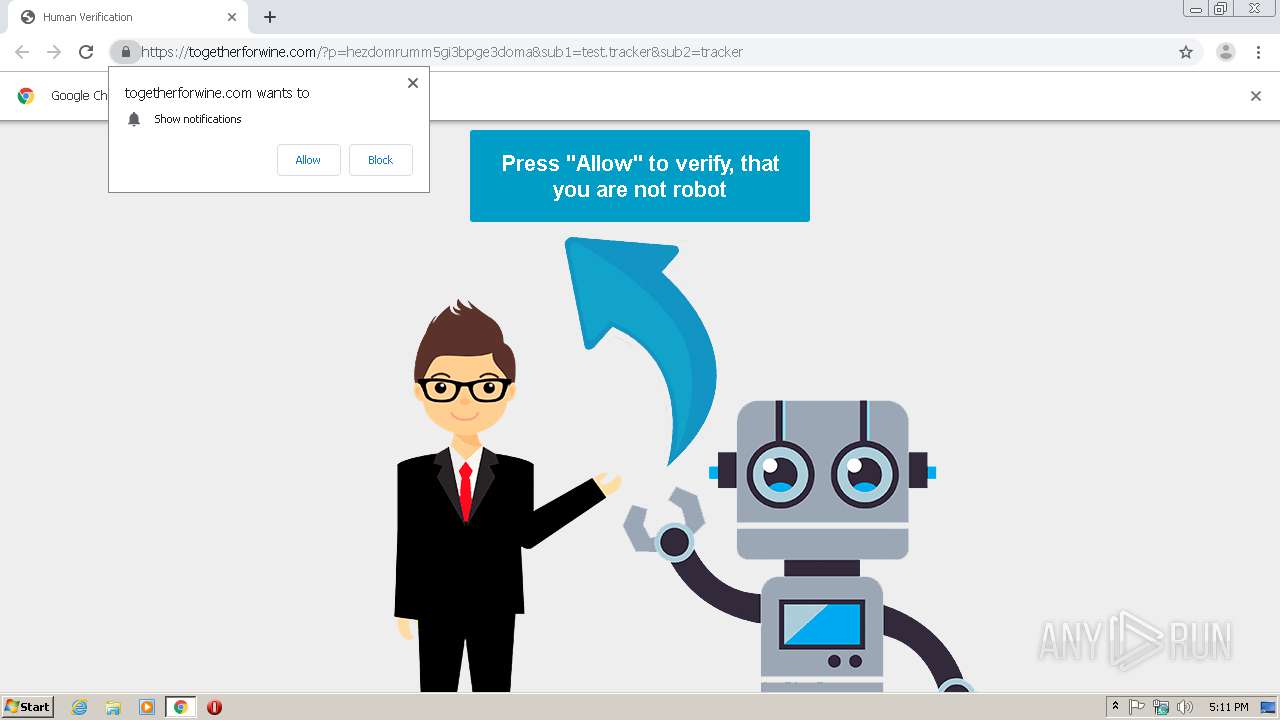Restore down the Chrome window
The width and height of the screenshot is (1280, 720).
click(x=1221, y=9)
